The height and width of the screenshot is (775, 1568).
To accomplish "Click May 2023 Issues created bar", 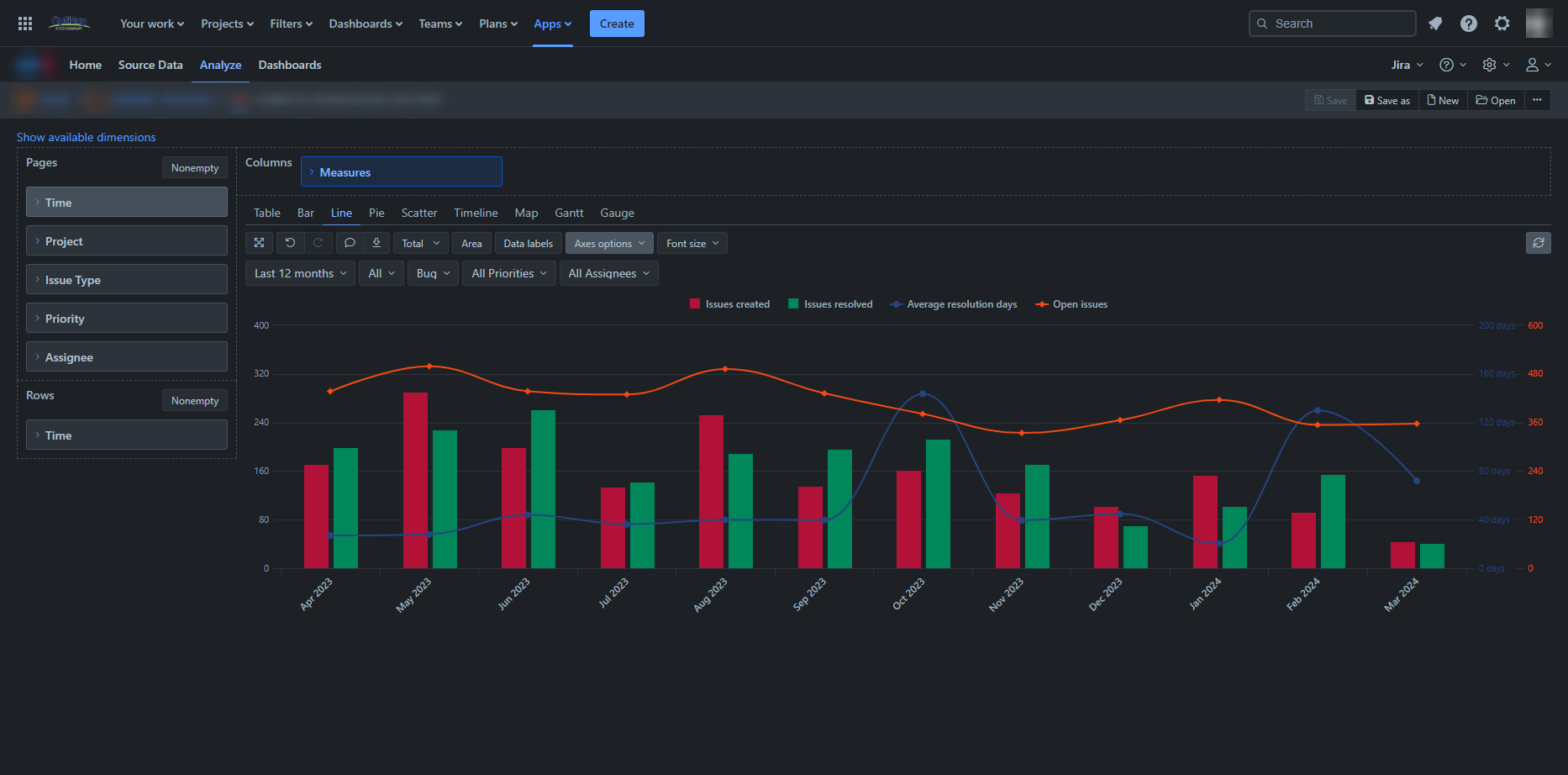I will pos(415,480).
